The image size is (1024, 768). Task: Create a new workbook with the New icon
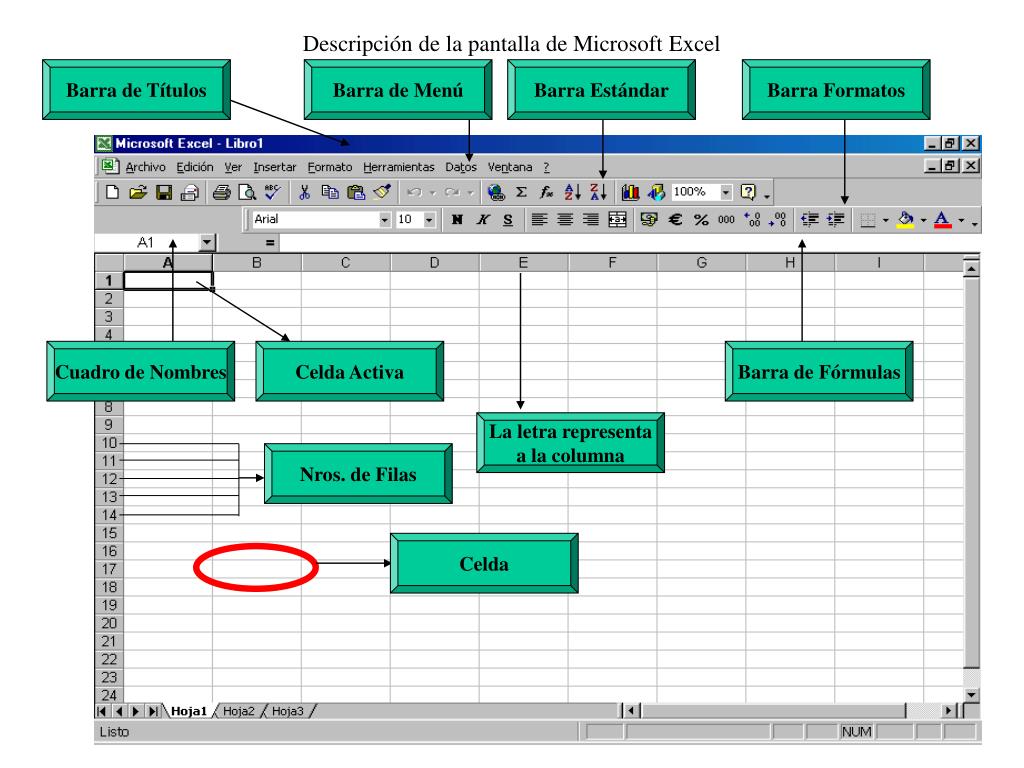[112, 192]
